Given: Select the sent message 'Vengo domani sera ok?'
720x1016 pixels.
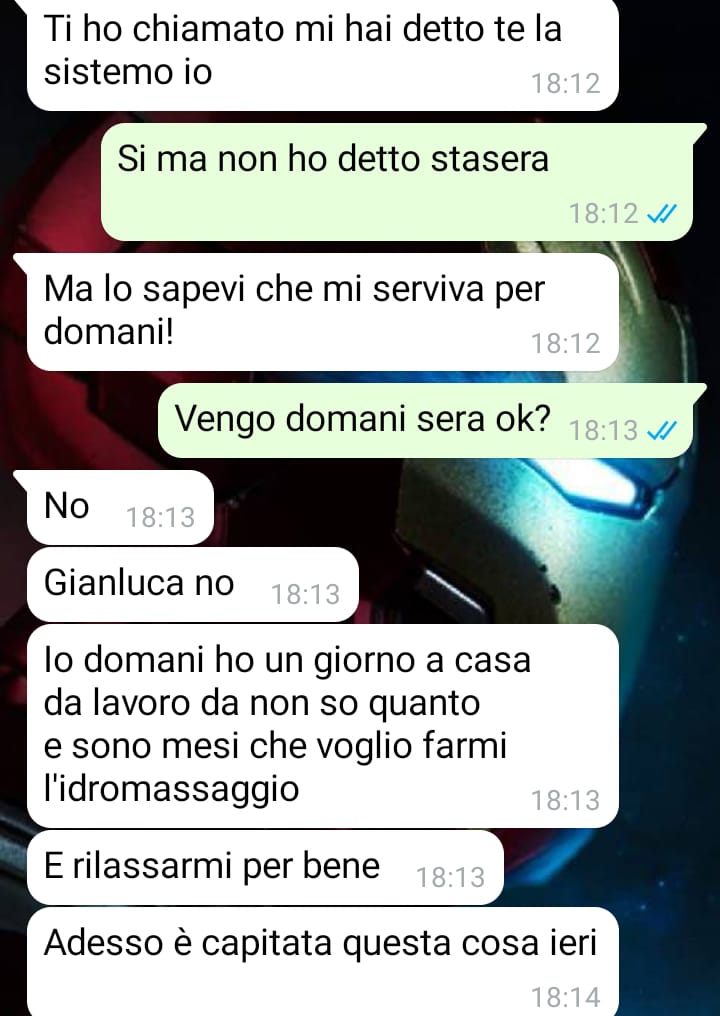Looking at the screenshot, I should point(426,421).
